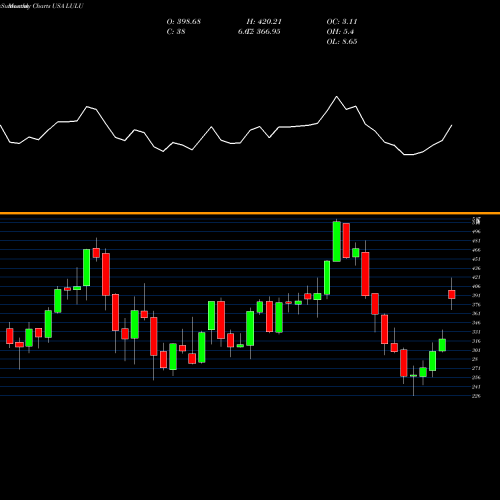The height and width of the screenshot is (500, 500).
Task: Click the close value starting C: 38
Action: tap(176, 32)
